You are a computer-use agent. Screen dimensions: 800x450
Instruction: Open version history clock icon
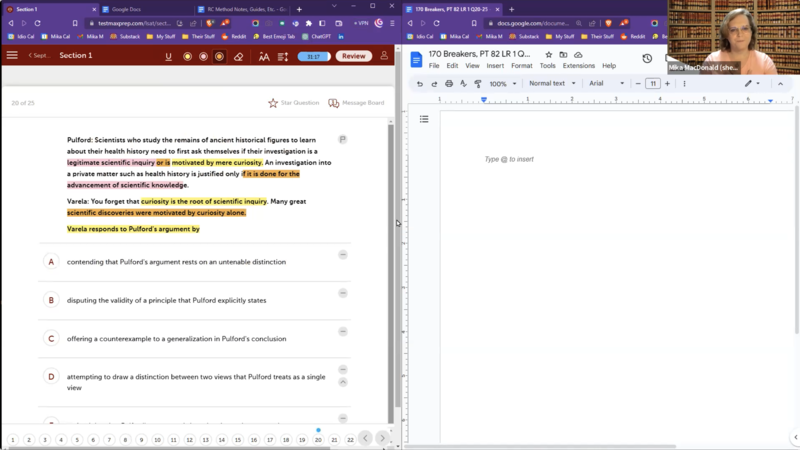[647, 59]
